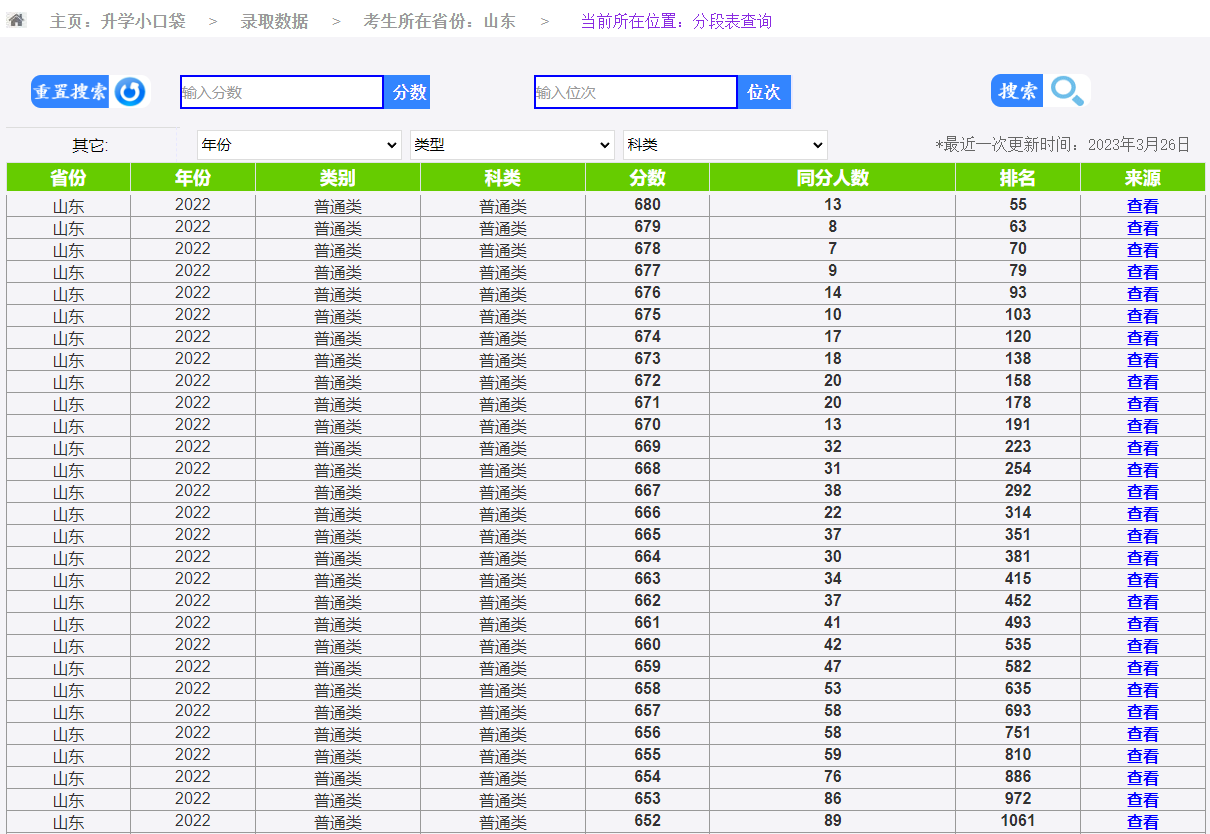Image resolution: width=1210 pixels, height=834 pixels.
Task: Click the 分数 button beside score input
Action: tap(408, 92)
